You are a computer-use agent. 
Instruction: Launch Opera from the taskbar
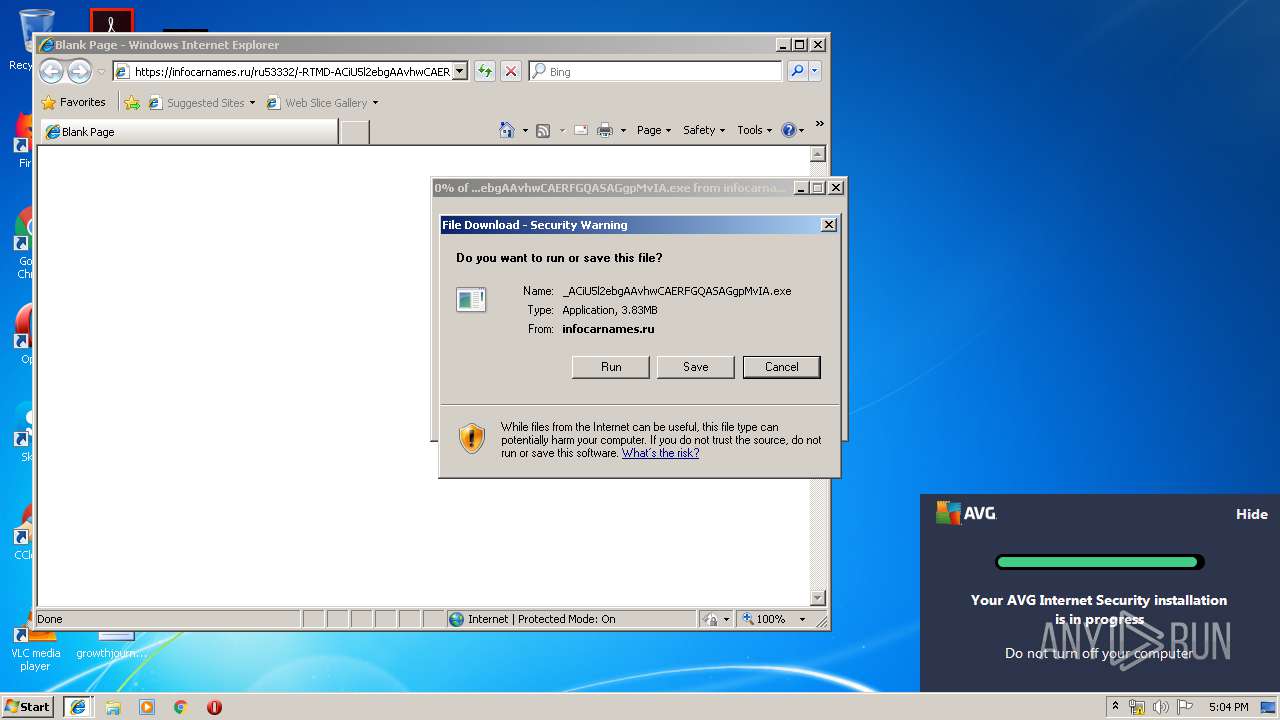[214, 707]
